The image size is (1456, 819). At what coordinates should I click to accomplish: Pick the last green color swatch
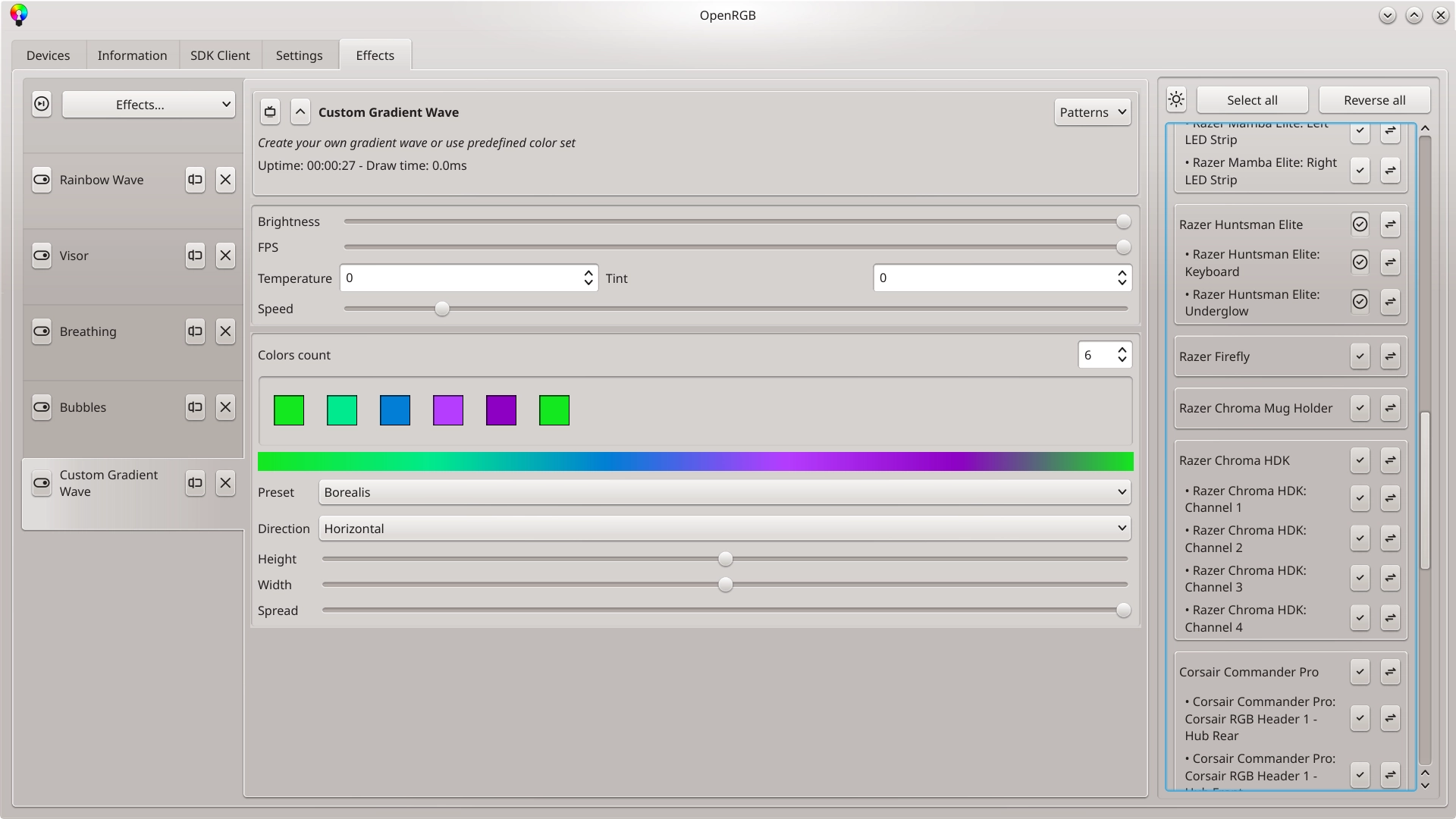(554, 410)
